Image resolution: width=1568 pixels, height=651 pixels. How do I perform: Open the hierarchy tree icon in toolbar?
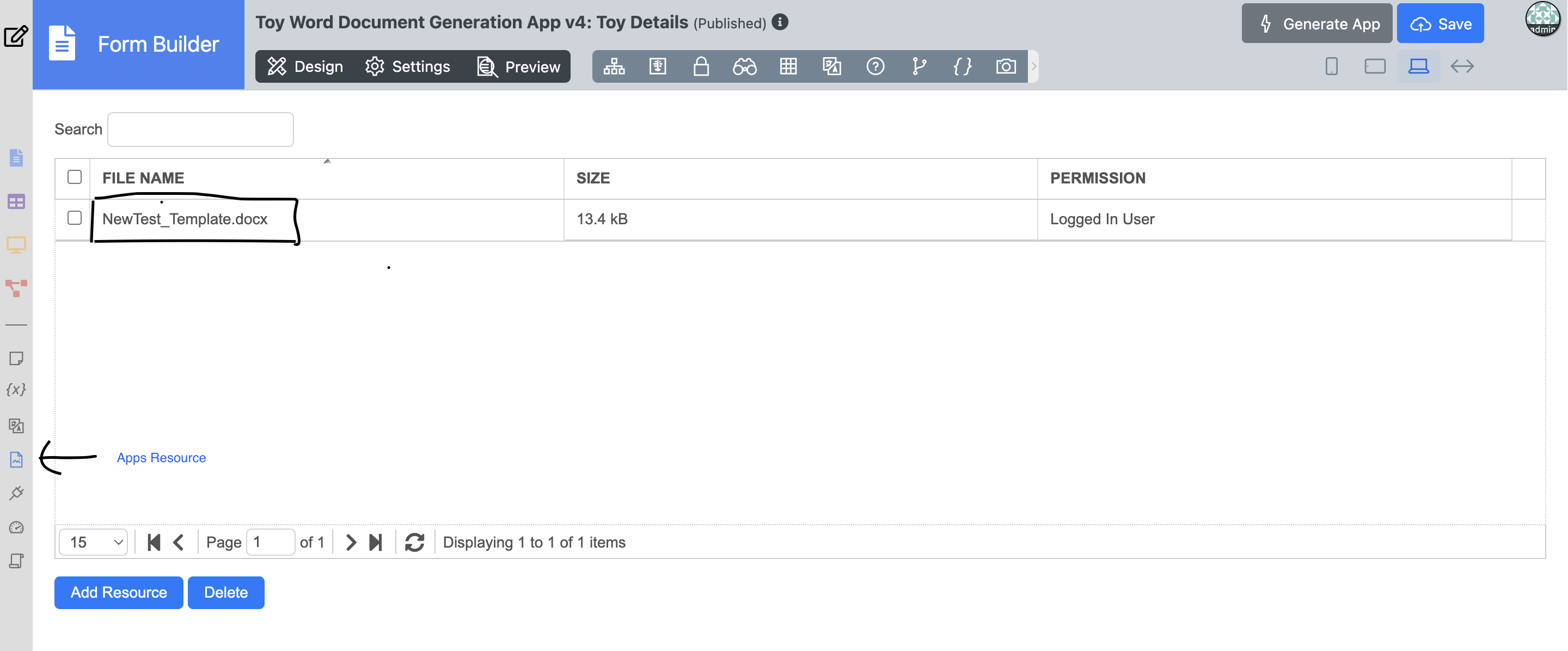point(614,66)
